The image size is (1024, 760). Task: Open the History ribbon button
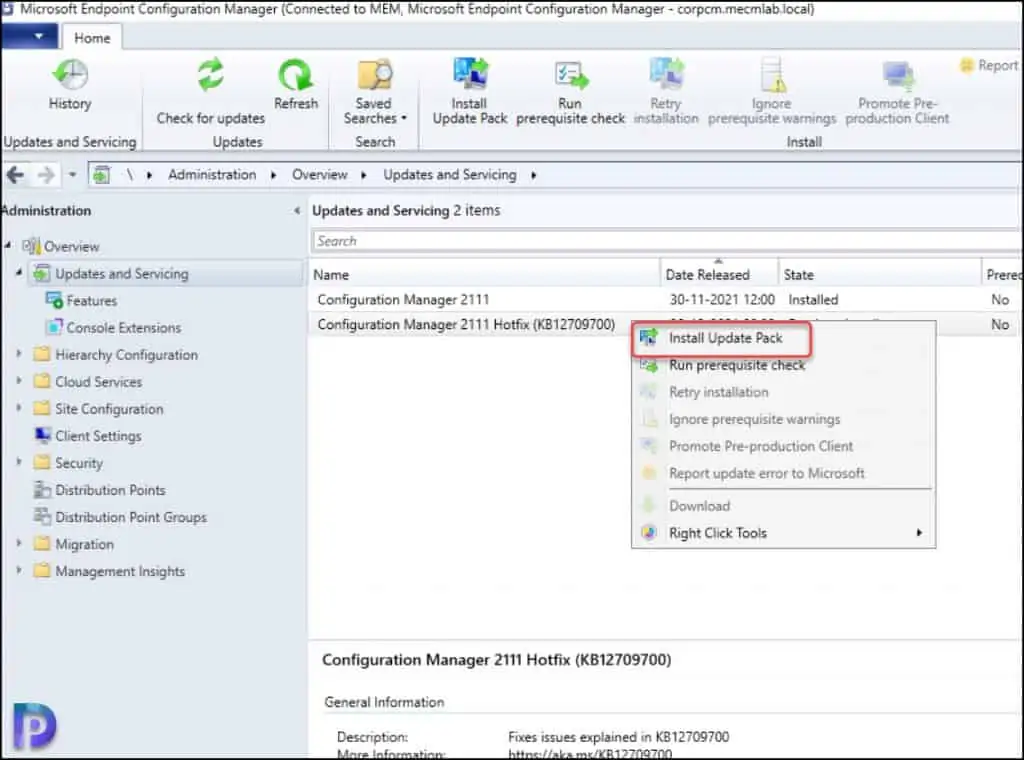[70, 85]
